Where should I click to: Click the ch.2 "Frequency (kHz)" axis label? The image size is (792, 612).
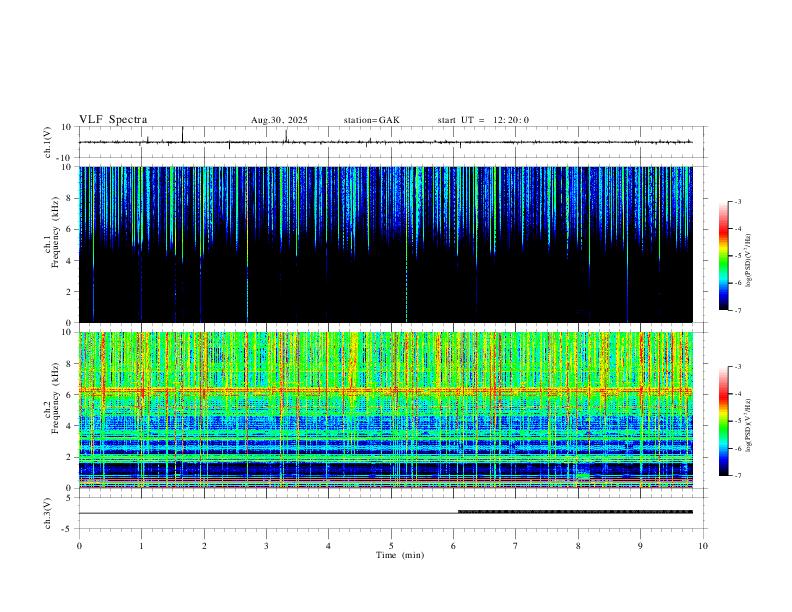coord(55,397)
